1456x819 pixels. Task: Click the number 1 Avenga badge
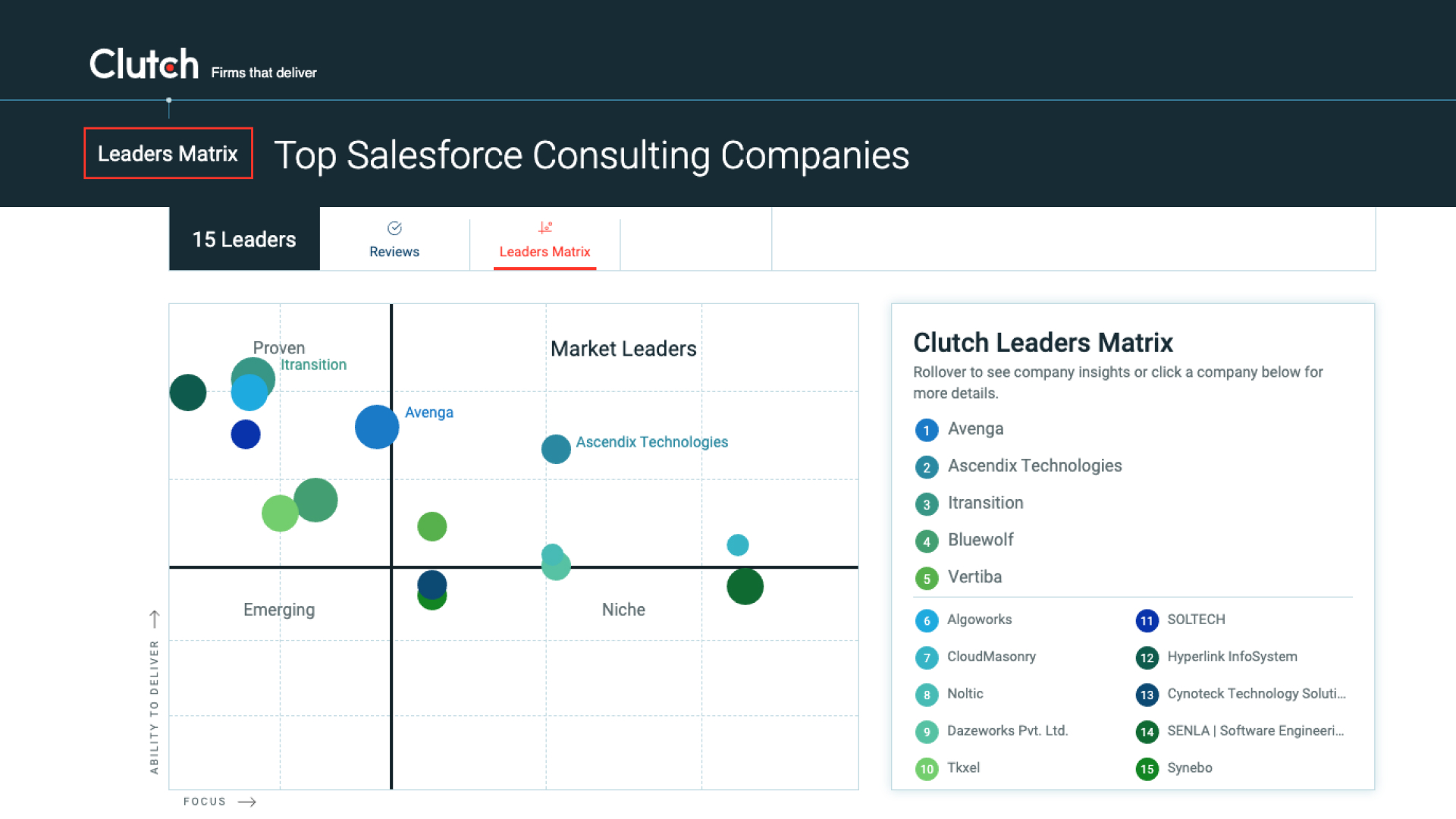coord(926,430)
